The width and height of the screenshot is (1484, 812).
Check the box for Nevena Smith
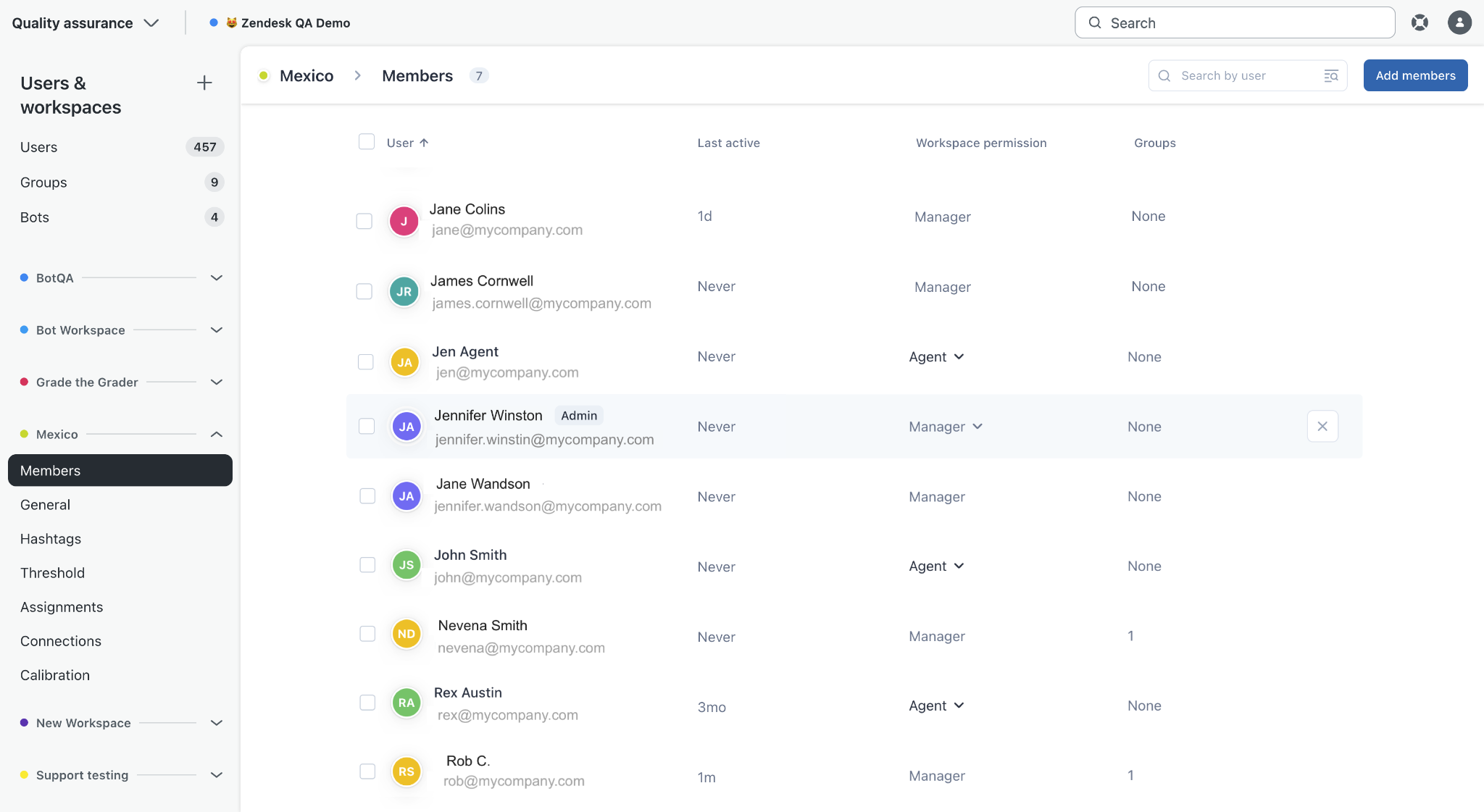point(367,633)
